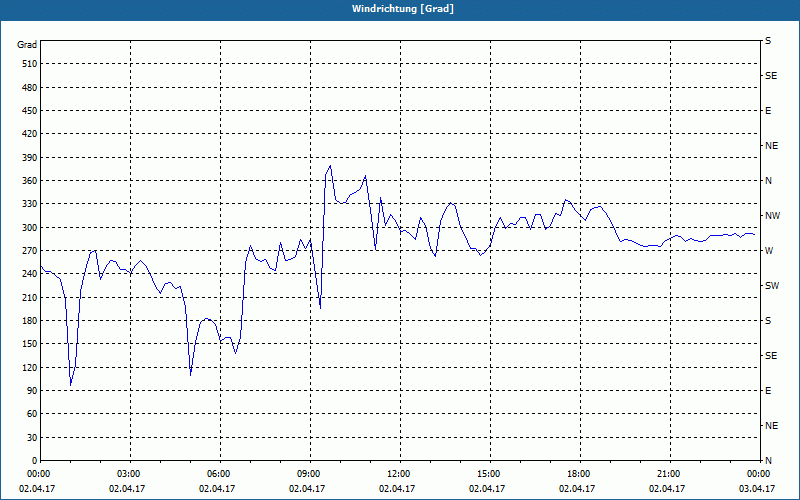Viewport: 800px width, 500px height.
Task: Select the 90 y-axis value
Action: coord(32,391)
